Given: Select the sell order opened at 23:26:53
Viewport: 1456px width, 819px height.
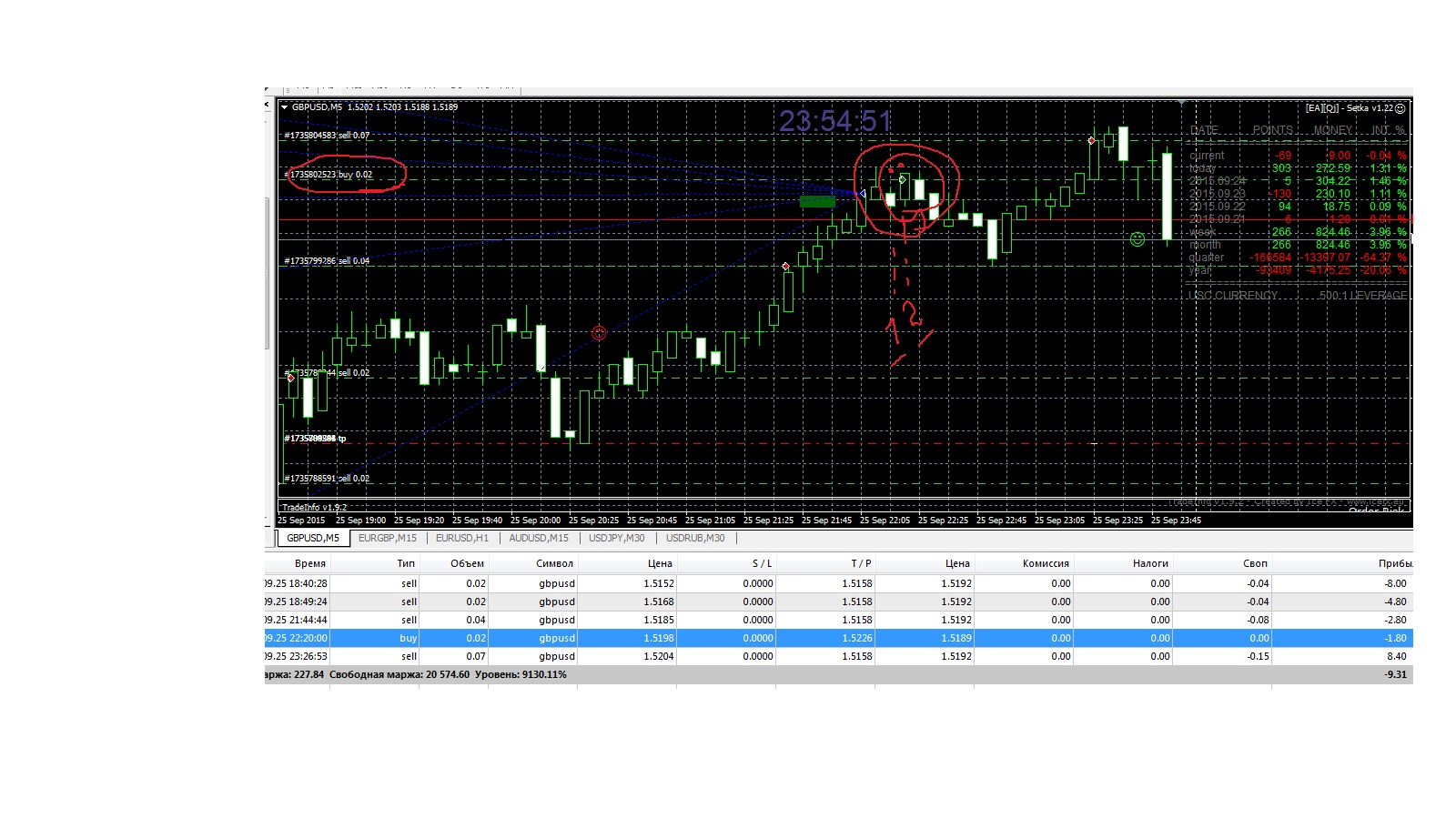Looking at the screenshot, I should tap(838, 656).
